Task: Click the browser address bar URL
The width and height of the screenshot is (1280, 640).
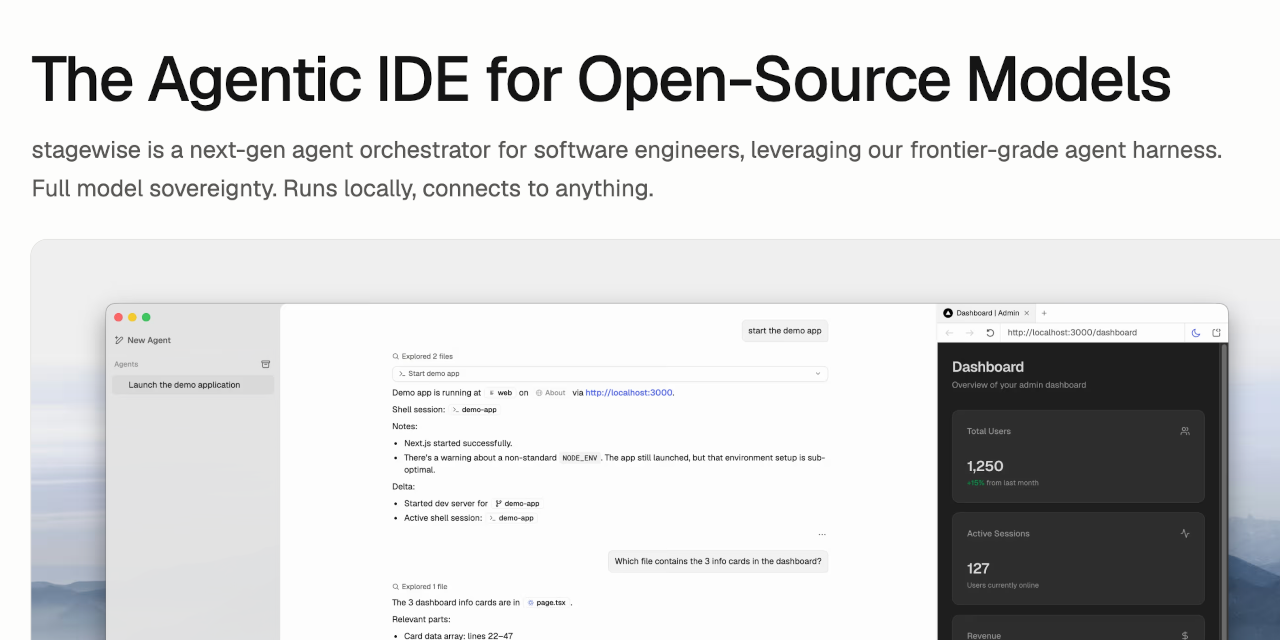Action: 1072,333
